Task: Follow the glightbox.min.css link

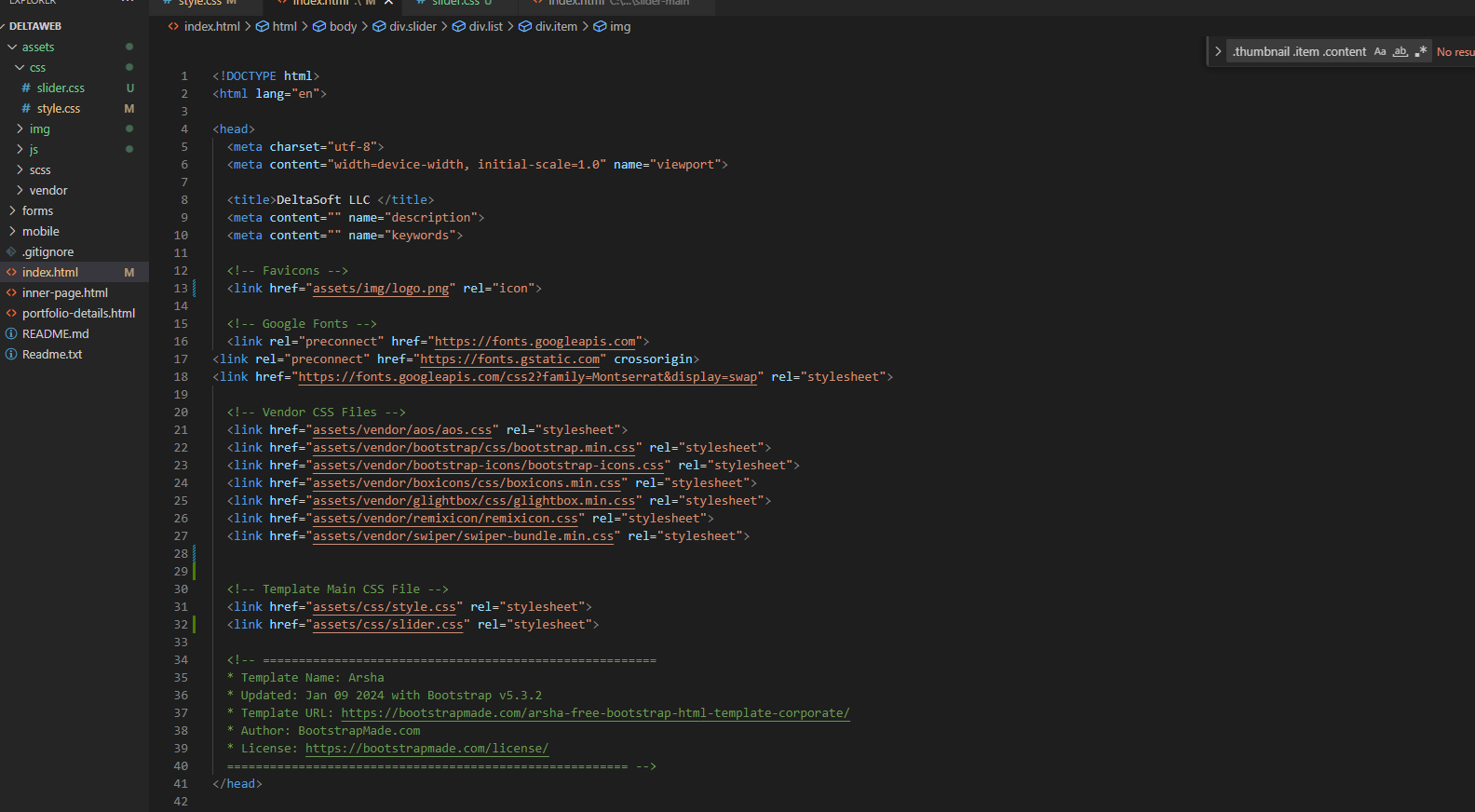Action: click(474, 501)
